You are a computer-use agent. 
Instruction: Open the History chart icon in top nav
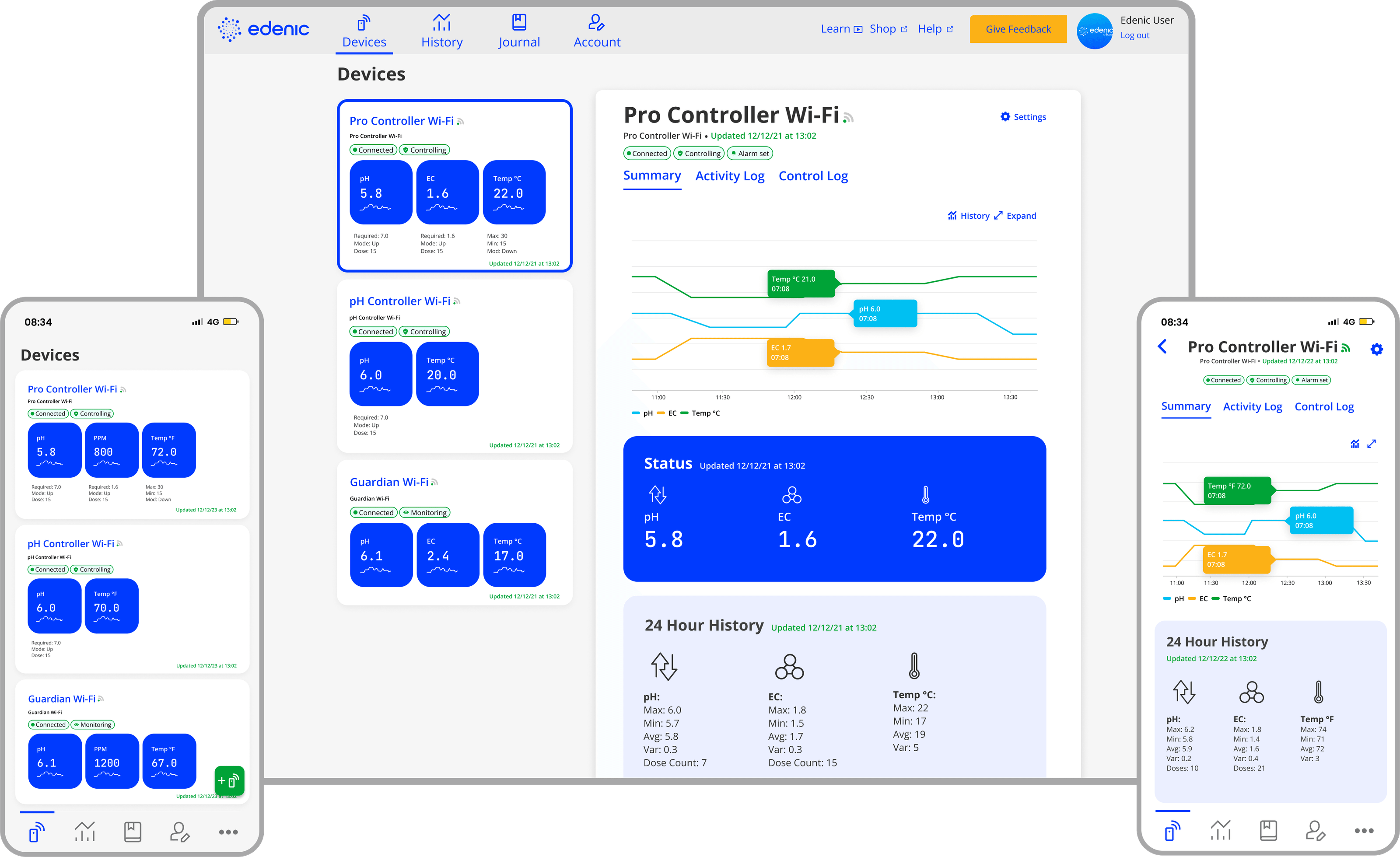(x=441, y=23)
